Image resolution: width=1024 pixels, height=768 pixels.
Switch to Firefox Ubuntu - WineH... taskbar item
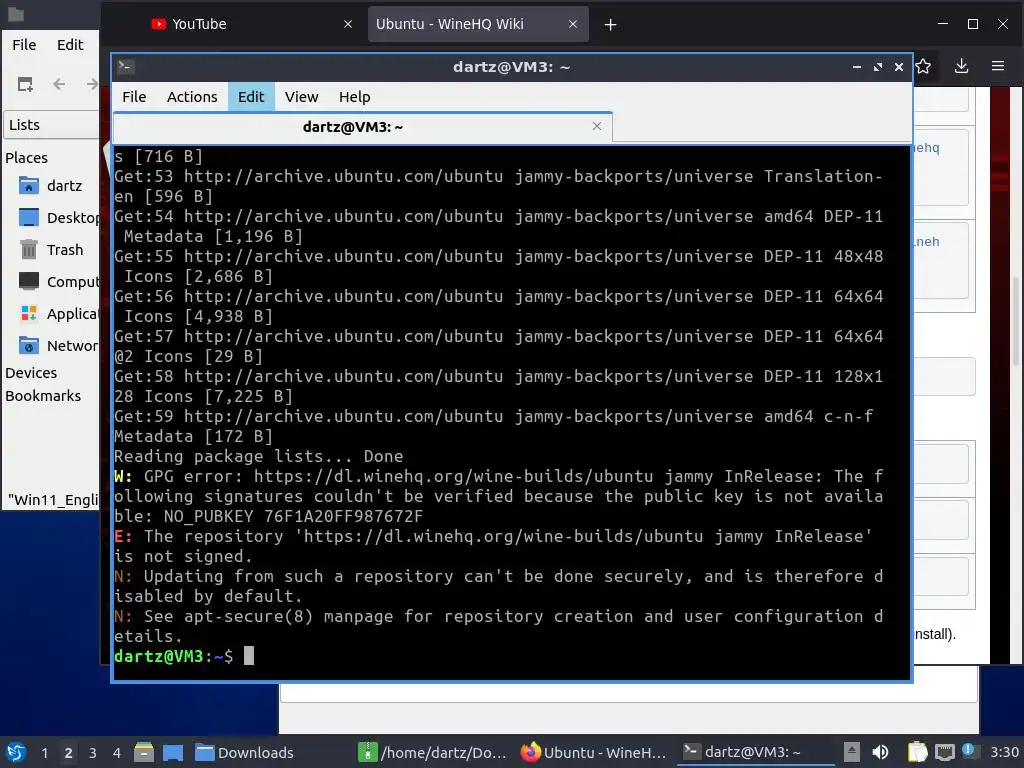pyautogui.click(x=594, y=752)
